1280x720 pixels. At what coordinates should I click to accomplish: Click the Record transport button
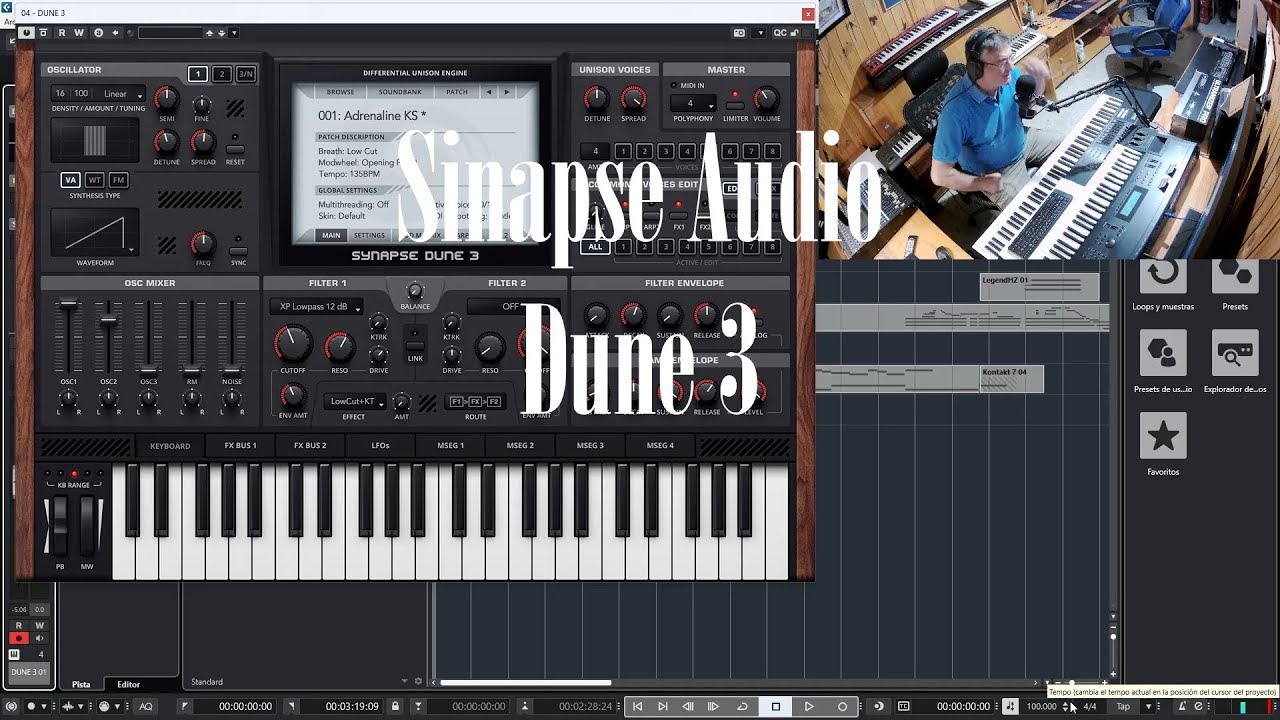[x=842, y=706]
